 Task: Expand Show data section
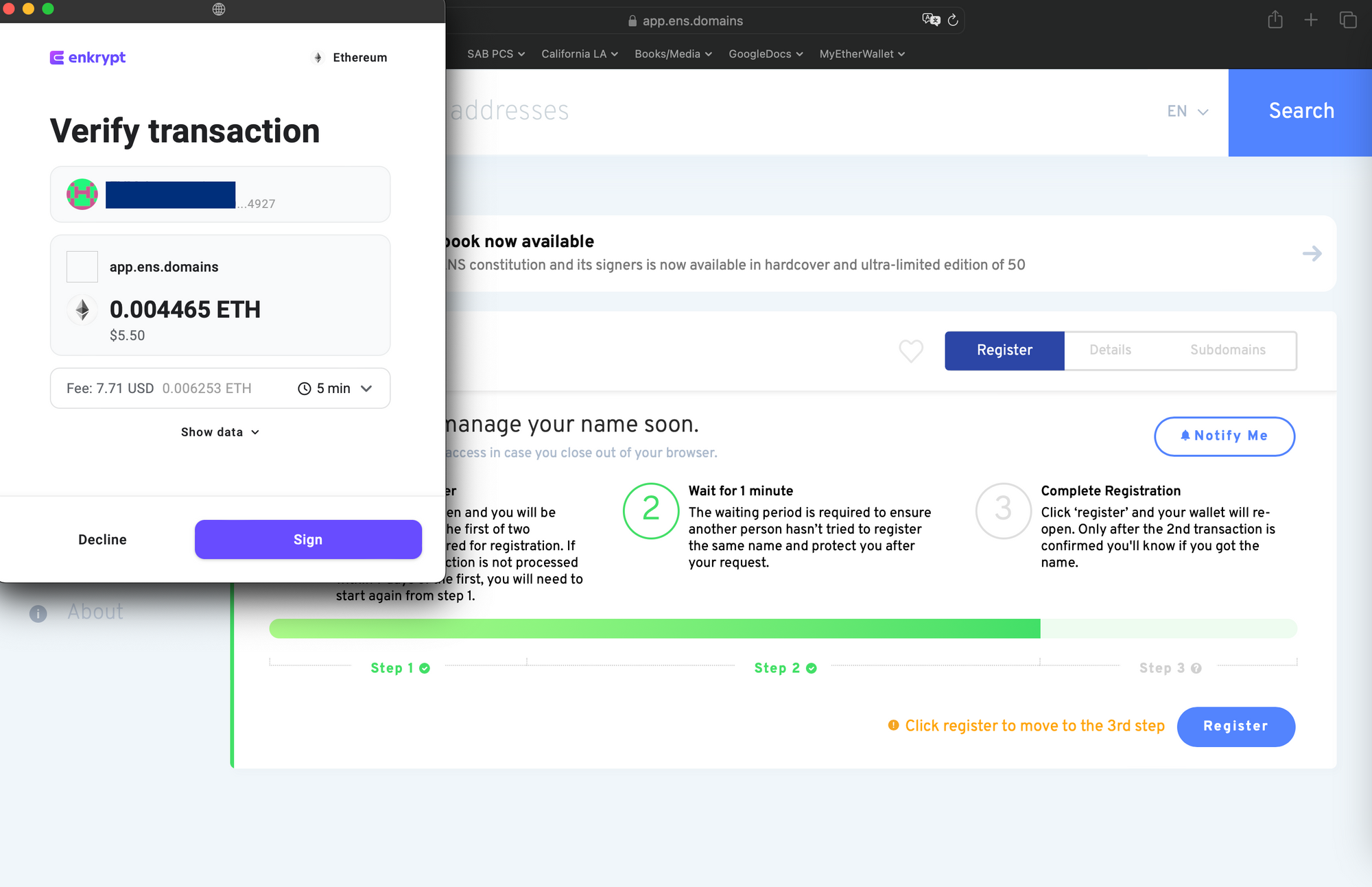pyautogui.click(x=220, y=432)
